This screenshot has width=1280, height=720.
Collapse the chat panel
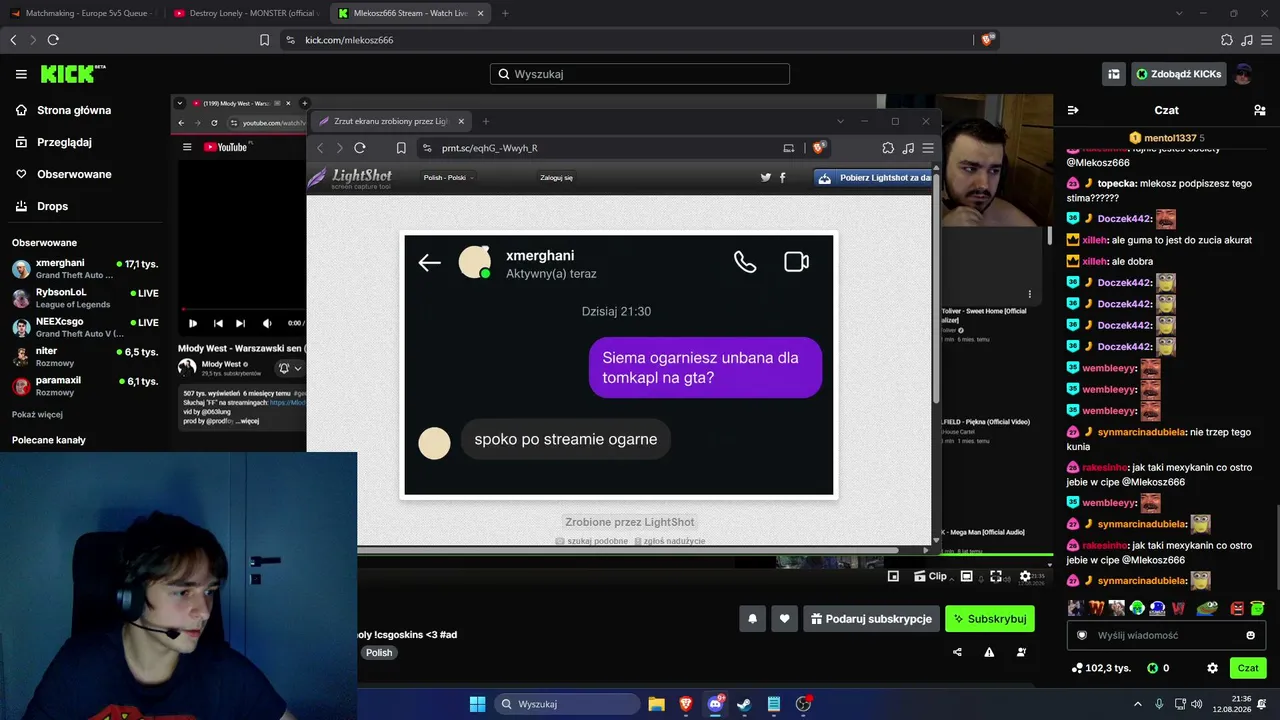[x=1073, y=110]
